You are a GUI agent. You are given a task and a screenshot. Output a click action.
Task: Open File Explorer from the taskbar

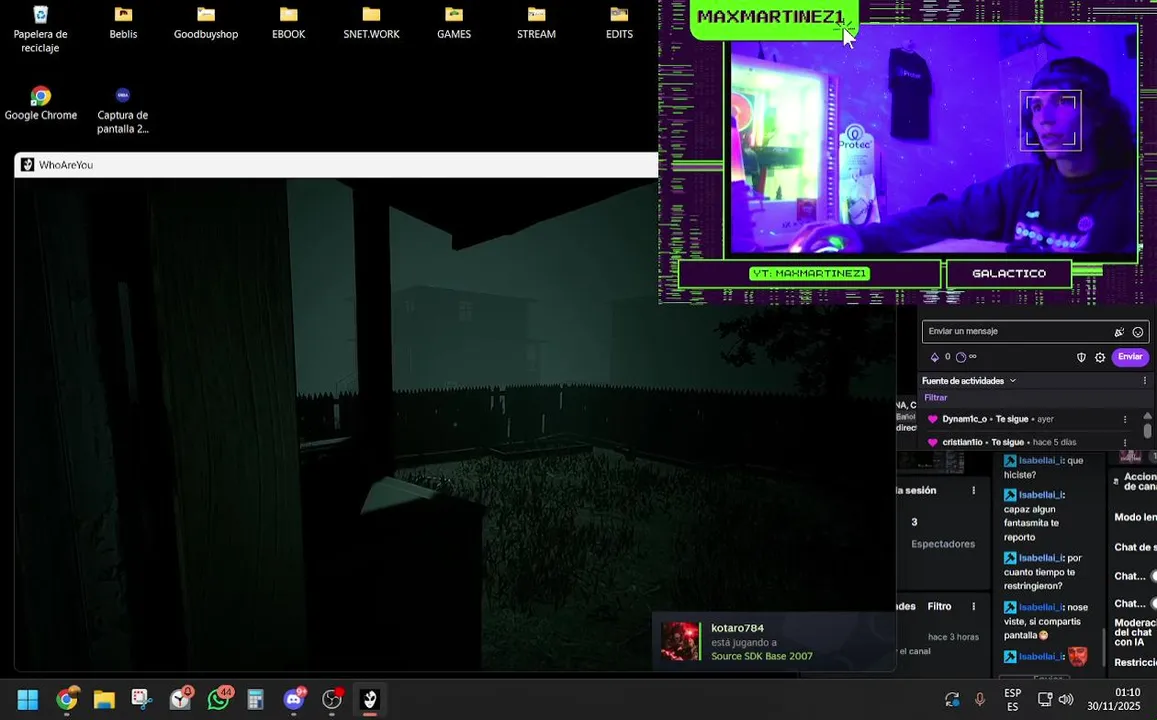tap(104, 699)
